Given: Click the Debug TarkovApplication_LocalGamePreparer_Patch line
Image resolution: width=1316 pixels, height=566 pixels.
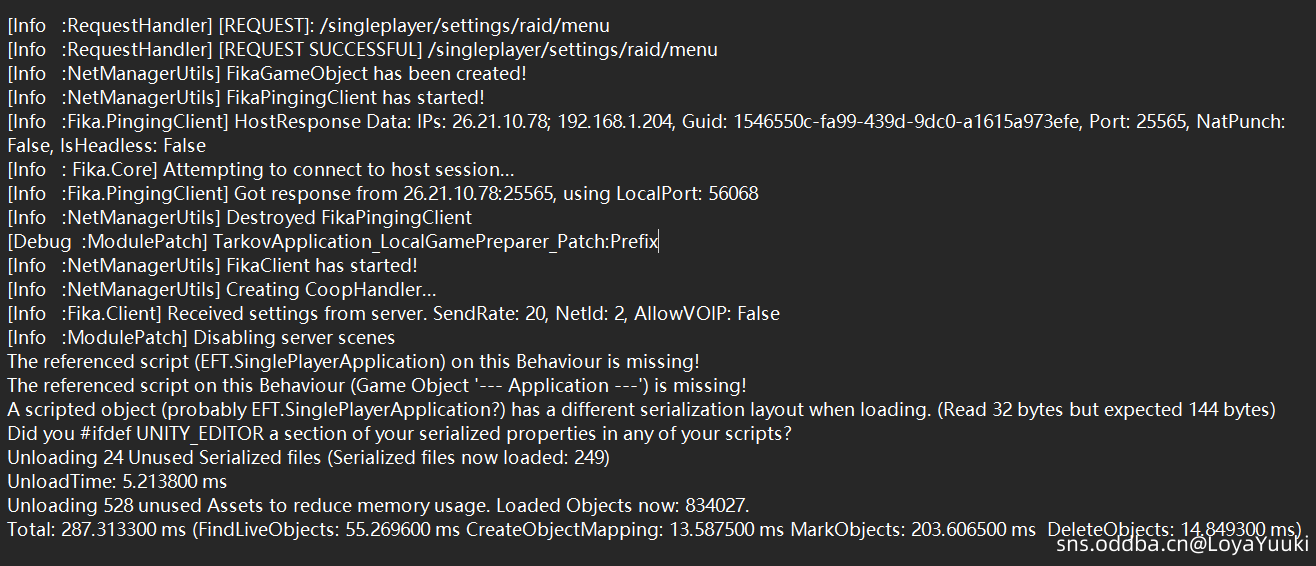Looking at the screenshot, I should (x=333, y=242).
